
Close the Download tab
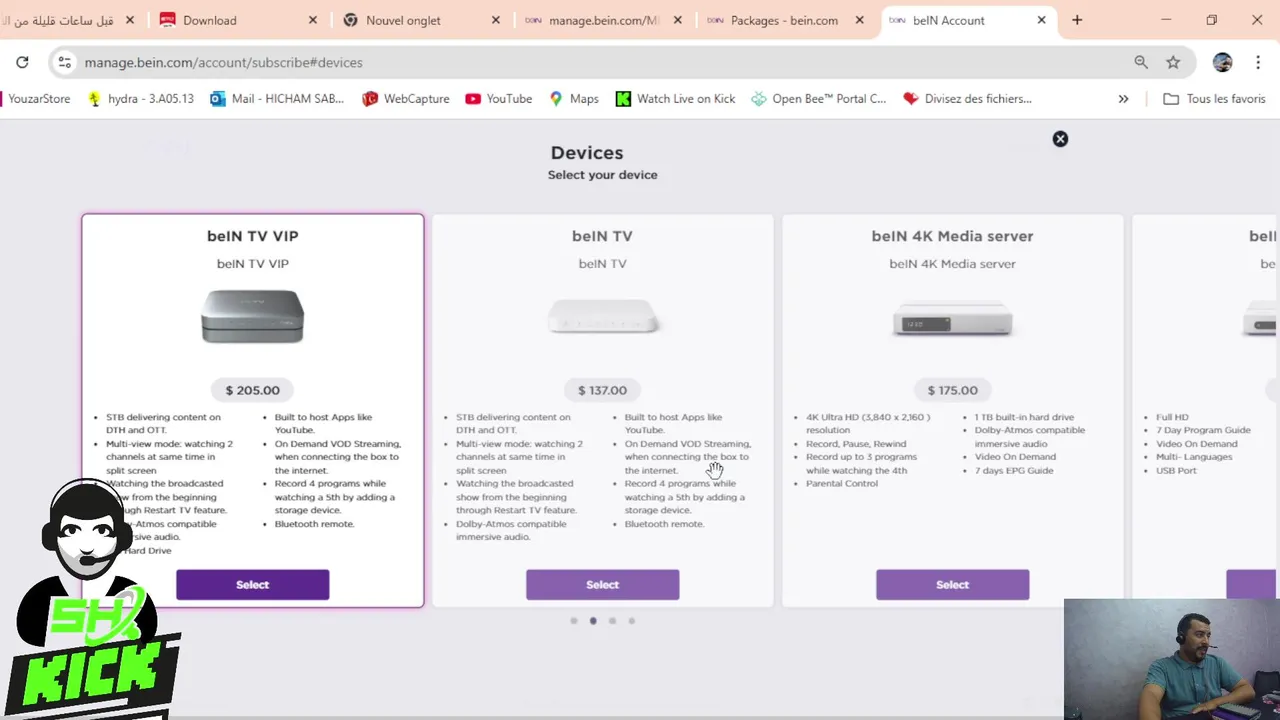(x=313, y=20)
